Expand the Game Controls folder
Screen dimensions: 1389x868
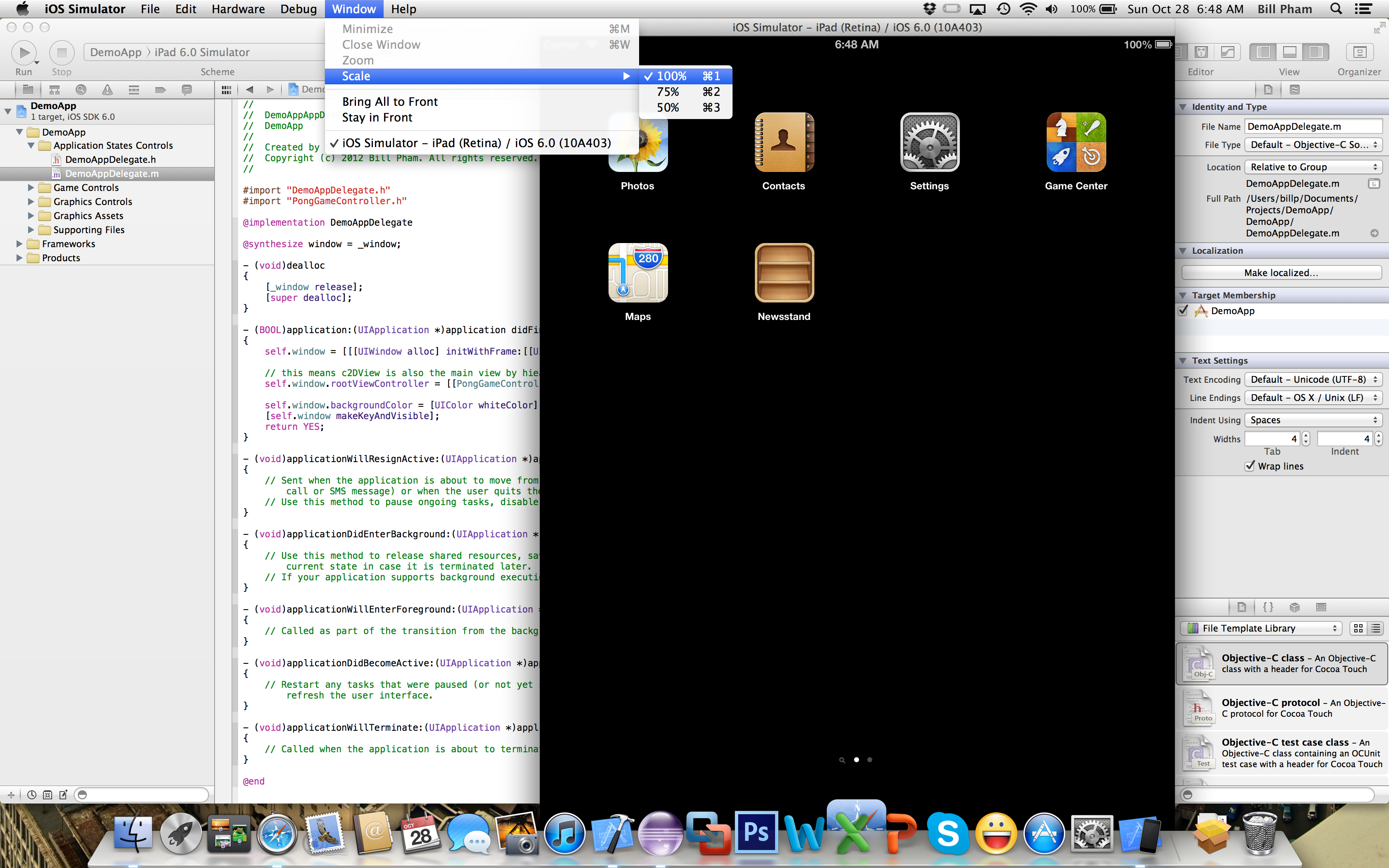tap(31, 188)
